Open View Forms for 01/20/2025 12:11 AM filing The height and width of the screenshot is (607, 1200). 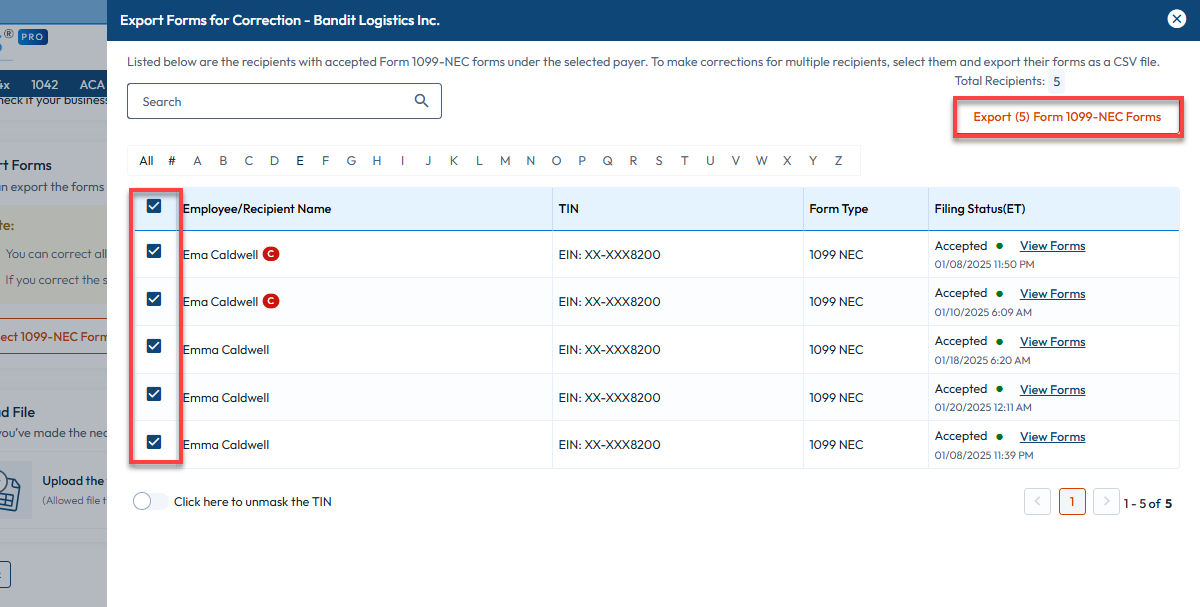[x=1052, y=390]
